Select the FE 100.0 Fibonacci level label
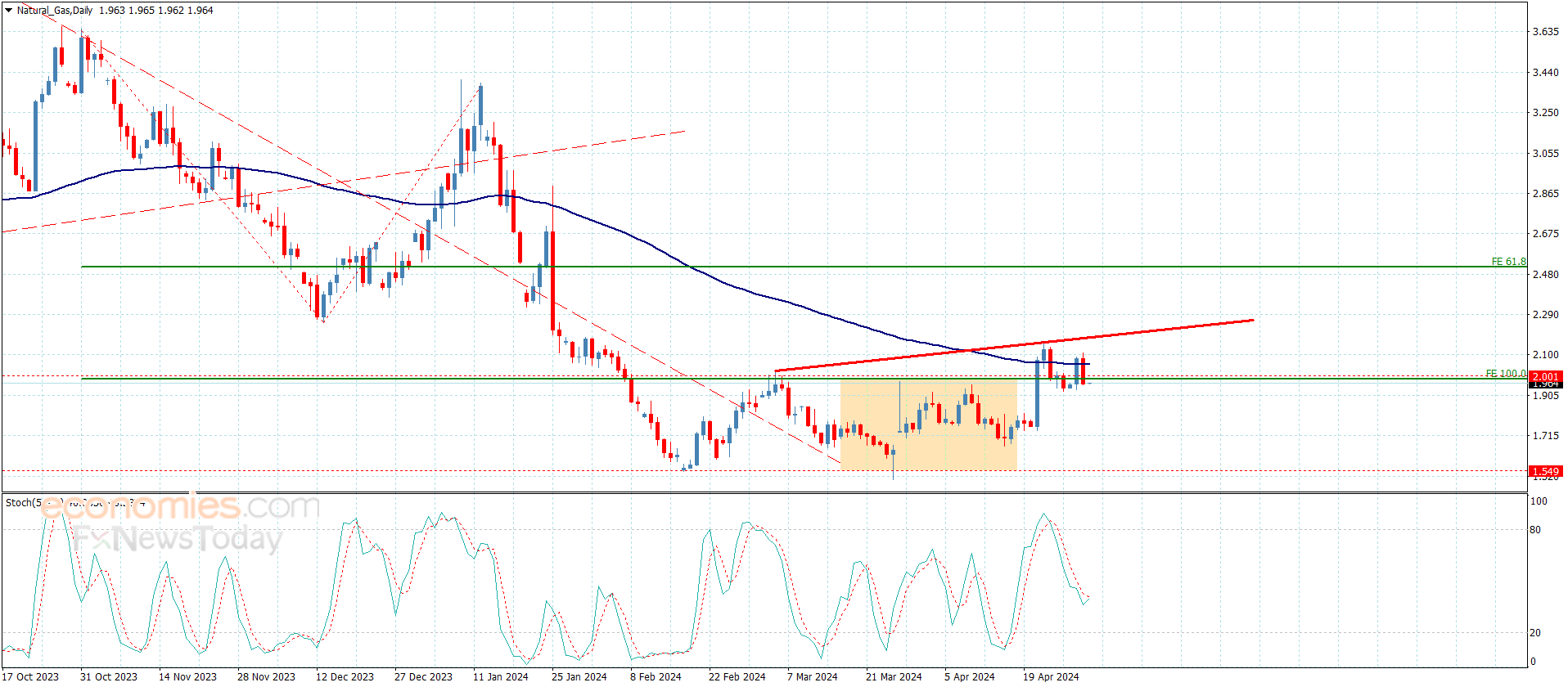Screen dimensions: 1568x687 [x=1506, y=373]
